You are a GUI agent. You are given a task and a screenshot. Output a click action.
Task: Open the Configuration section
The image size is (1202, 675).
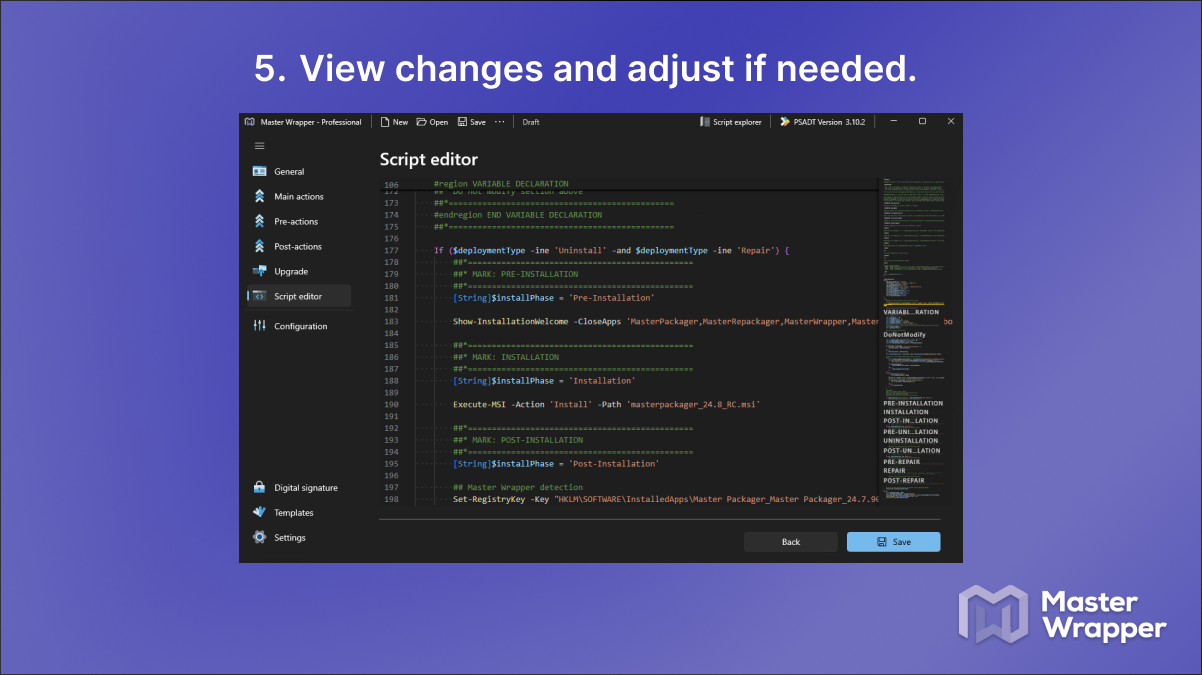(x=299, y=326)
